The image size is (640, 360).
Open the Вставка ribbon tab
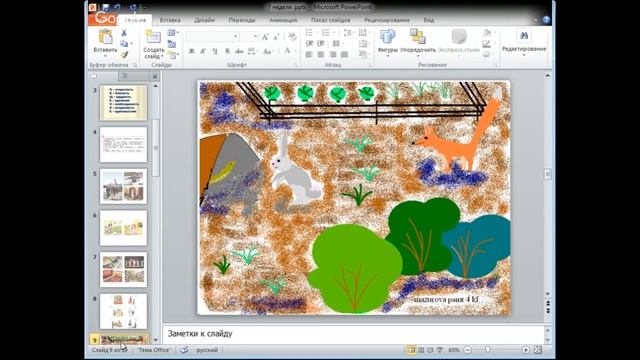tap(170, 20)
